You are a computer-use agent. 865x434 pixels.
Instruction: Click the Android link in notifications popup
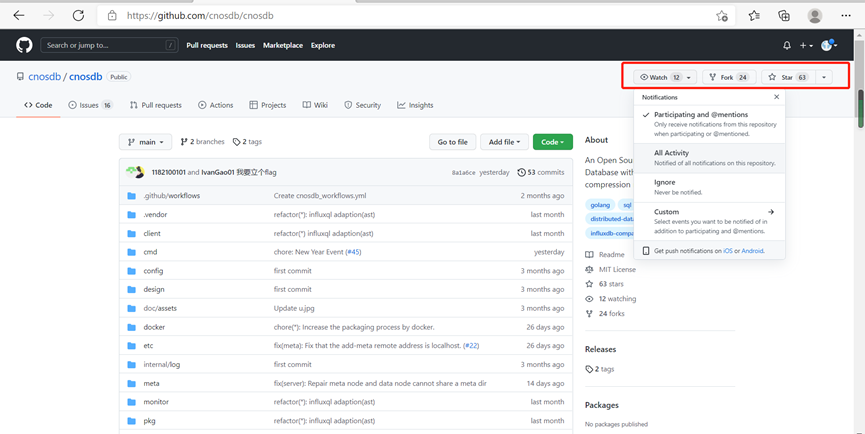point(752,251)
